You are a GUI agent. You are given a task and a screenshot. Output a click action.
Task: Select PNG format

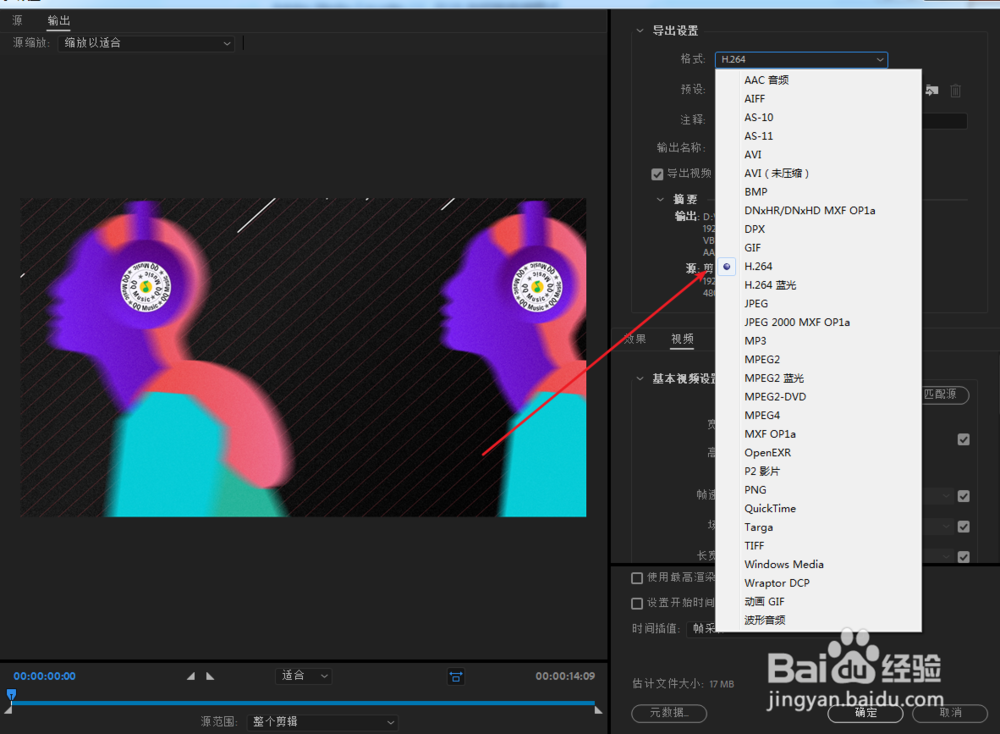coord(818,490)
